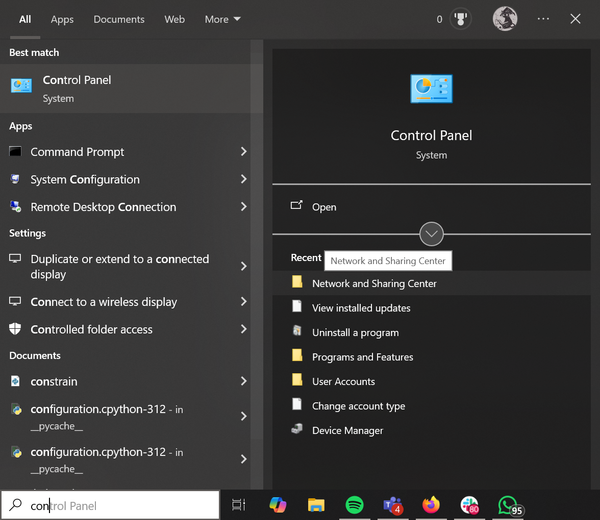Click the folder icon next to Programs and Features
Viewport: 600px width, 520px height.
(297, 355)
